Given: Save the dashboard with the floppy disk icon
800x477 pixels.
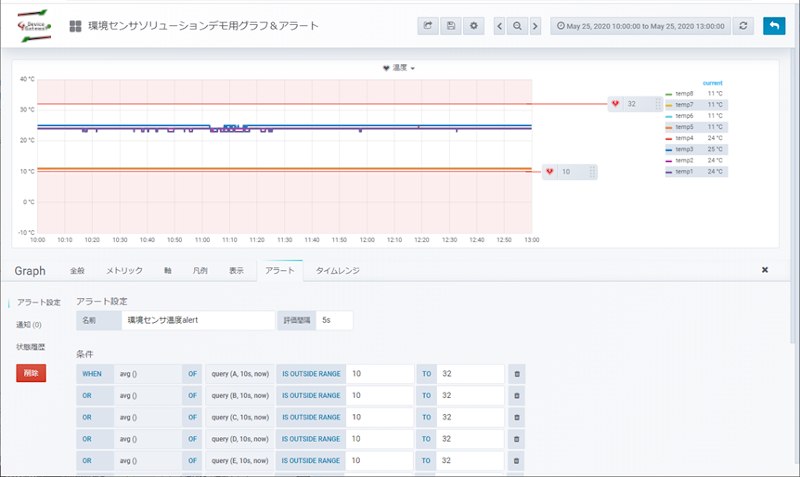Looking at the screenshot, I should [451, 26].
